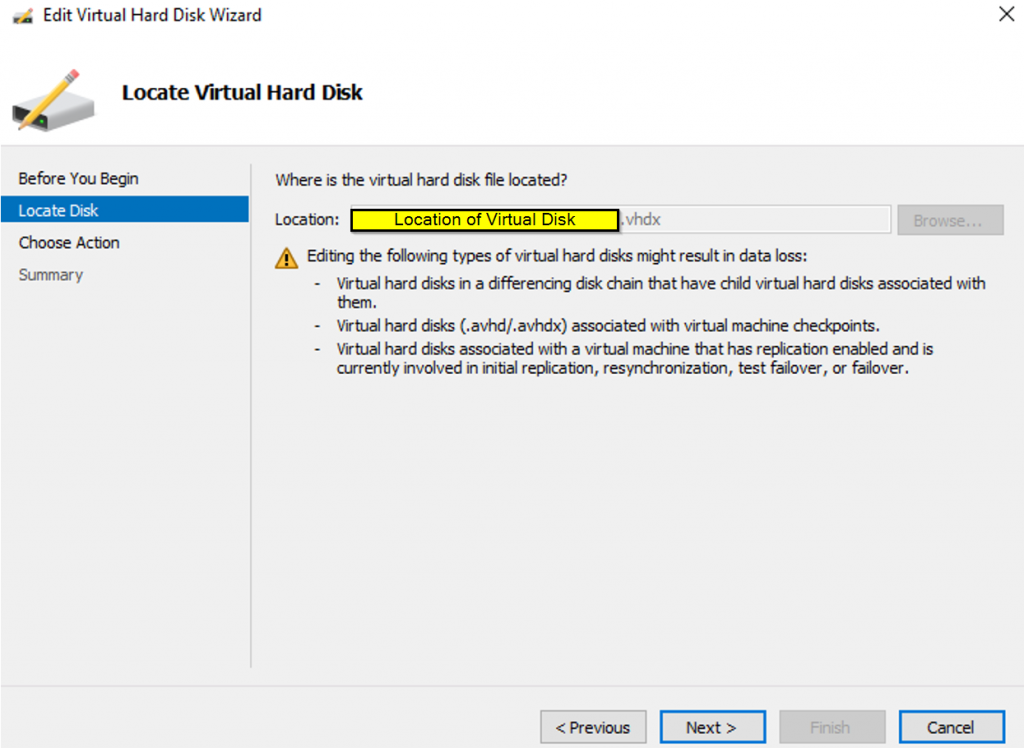Click the Locate Virtual Hard Disk heading

[242, 93]
